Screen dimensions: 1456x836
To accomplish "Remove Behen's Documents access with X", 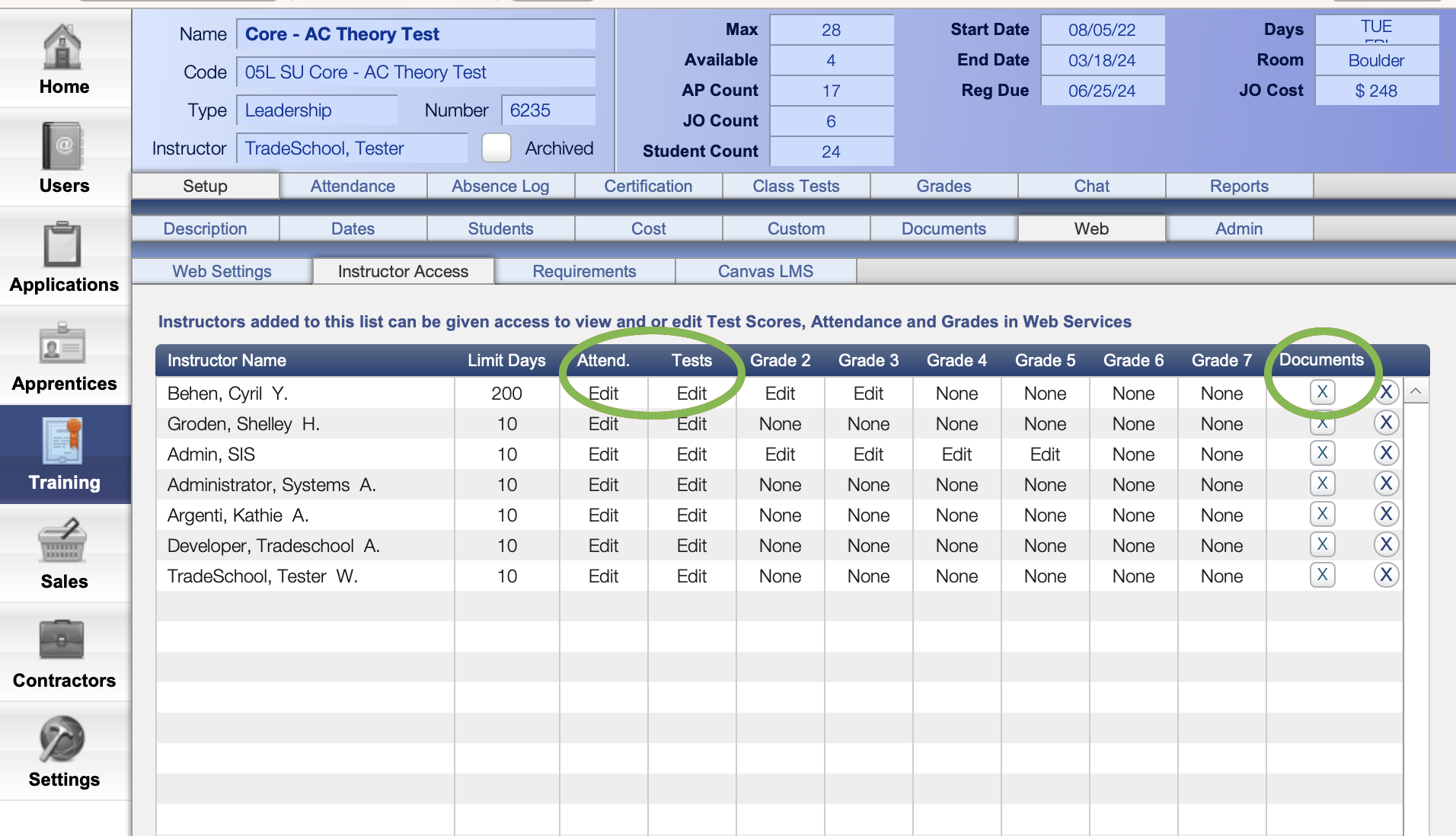I will tap(1322, 391).
